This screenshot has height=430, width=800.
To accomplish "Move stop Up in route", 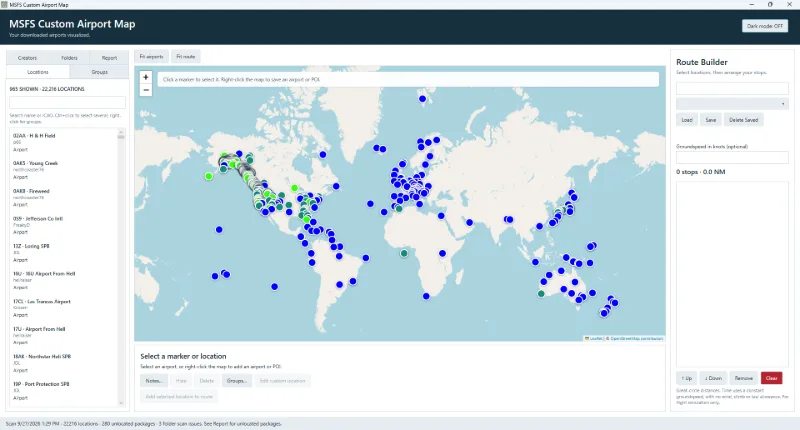I will click(687, 378).
